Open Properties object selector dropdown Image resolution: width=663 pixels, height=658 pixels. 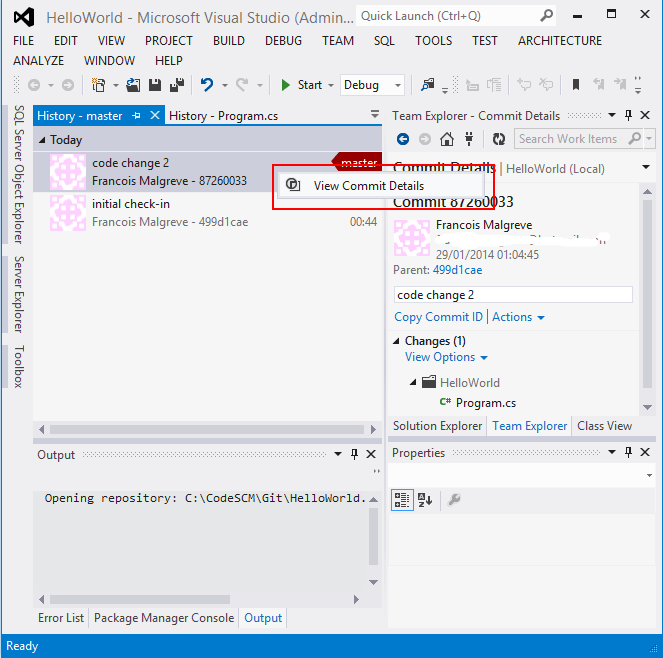(x=649, y=475)
